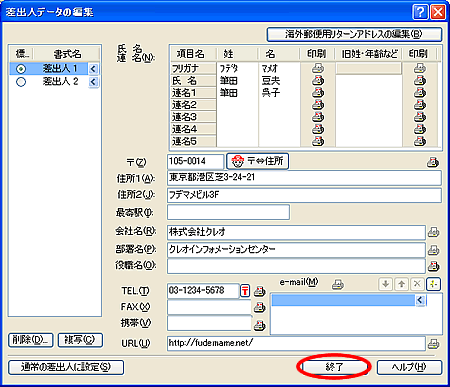450x387 pixels.
Task: Toggle print icon for 役職名 field
Action: 433,266
